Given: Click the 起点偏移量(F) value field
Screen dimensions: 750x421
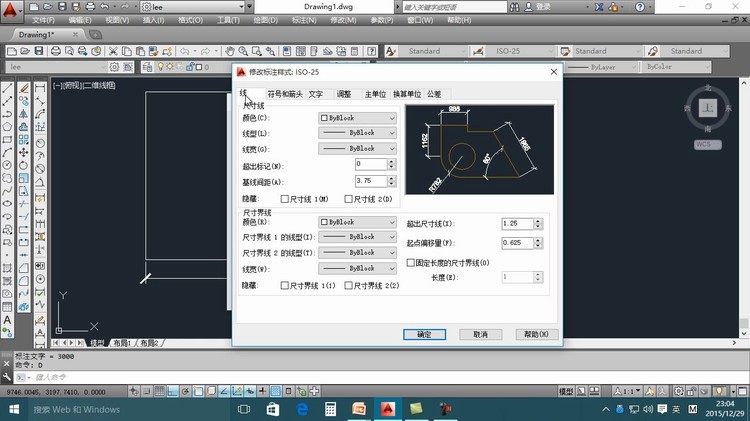Looking at the screenshot, I should [518, 243].
